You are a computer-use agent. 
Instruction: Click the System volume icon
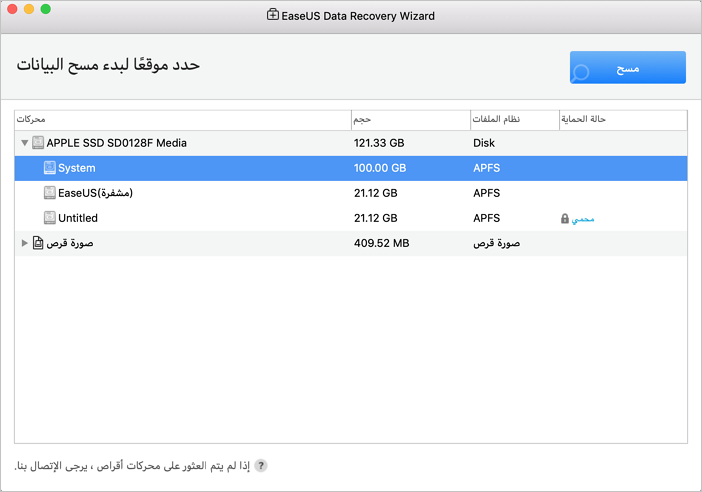click(50, 168)
